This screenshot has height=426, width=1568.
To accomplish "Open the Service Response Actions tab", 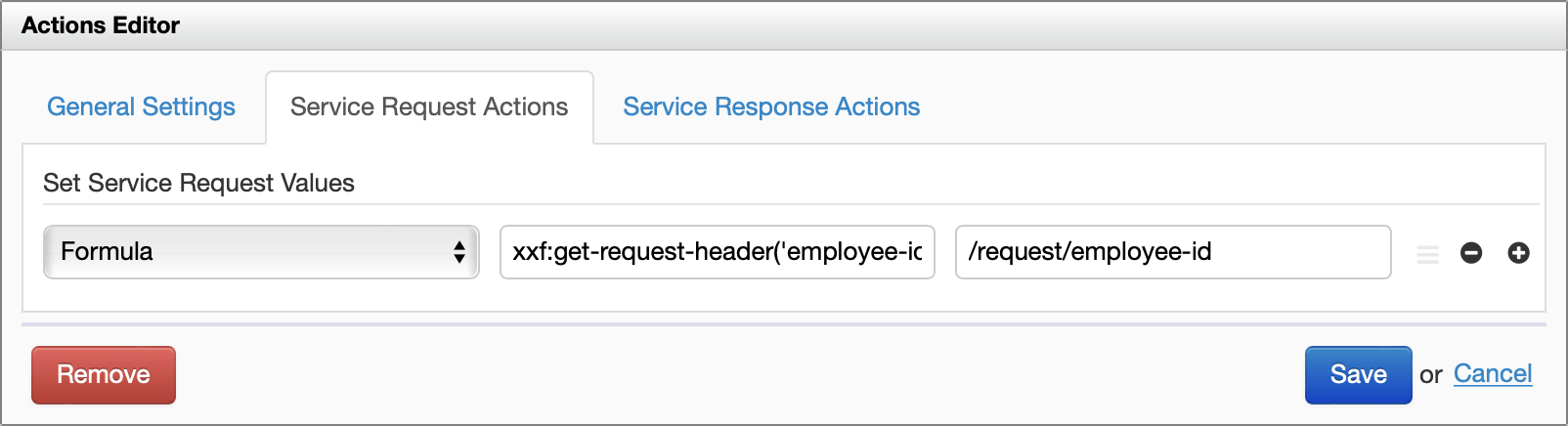I will (x=771, y=106).
